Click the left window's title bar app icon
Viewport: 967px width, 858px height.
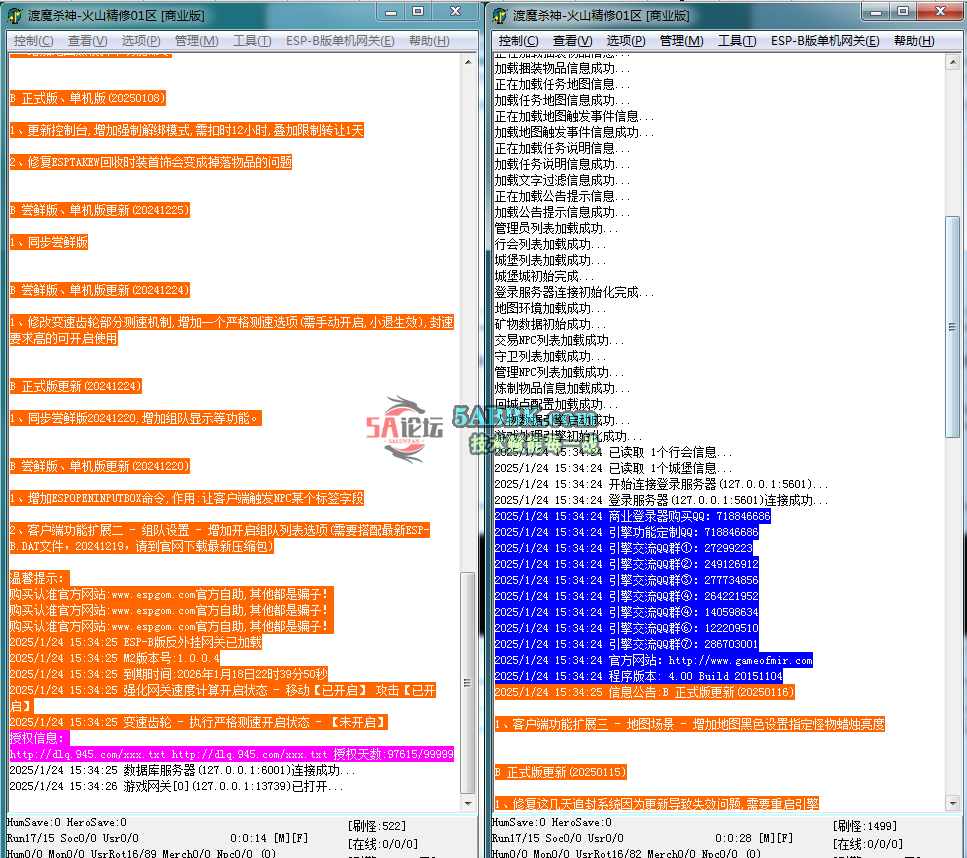pyautogui.click(x=15, y=15)
